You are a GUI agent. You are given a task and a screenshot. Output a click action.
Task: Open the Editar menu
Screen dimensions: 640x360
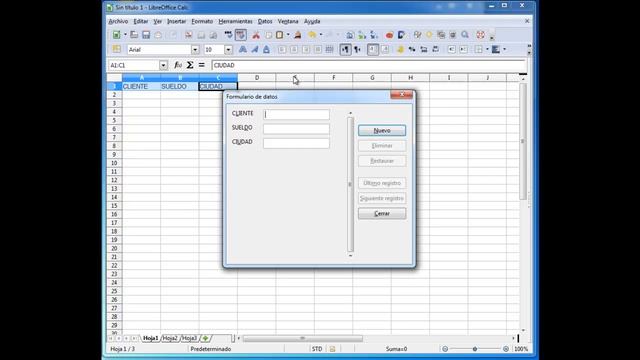(x=141, y=21)
